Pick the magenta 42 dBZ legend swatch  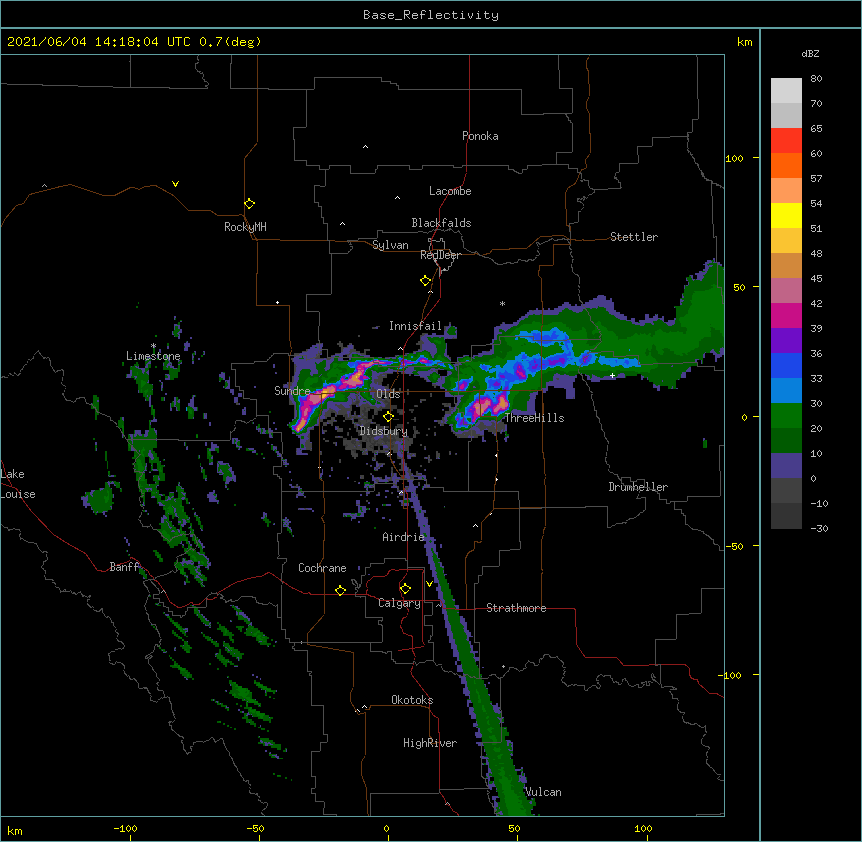[x=786, y=315]
